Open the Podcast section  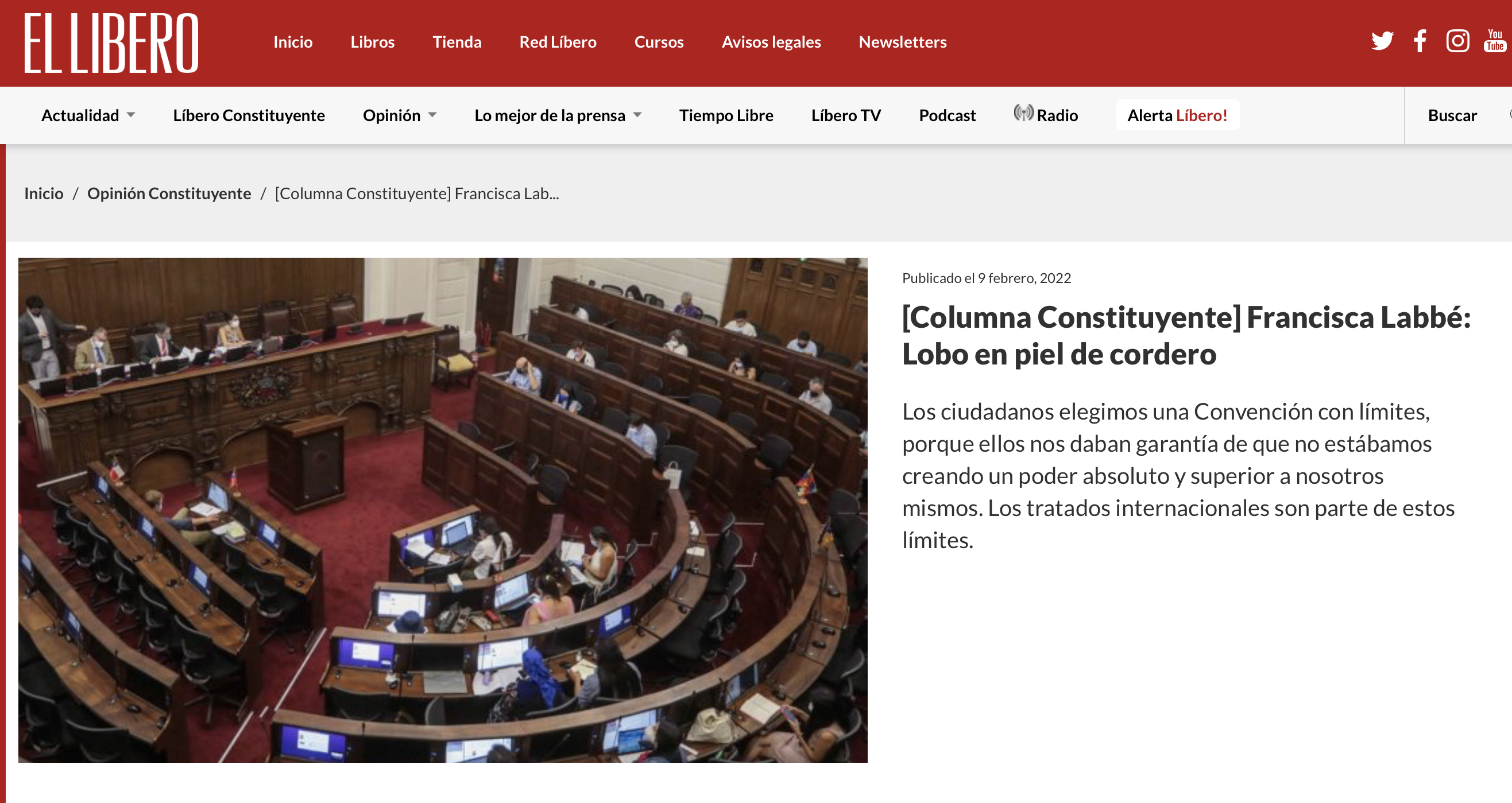[x=948, y=115]
